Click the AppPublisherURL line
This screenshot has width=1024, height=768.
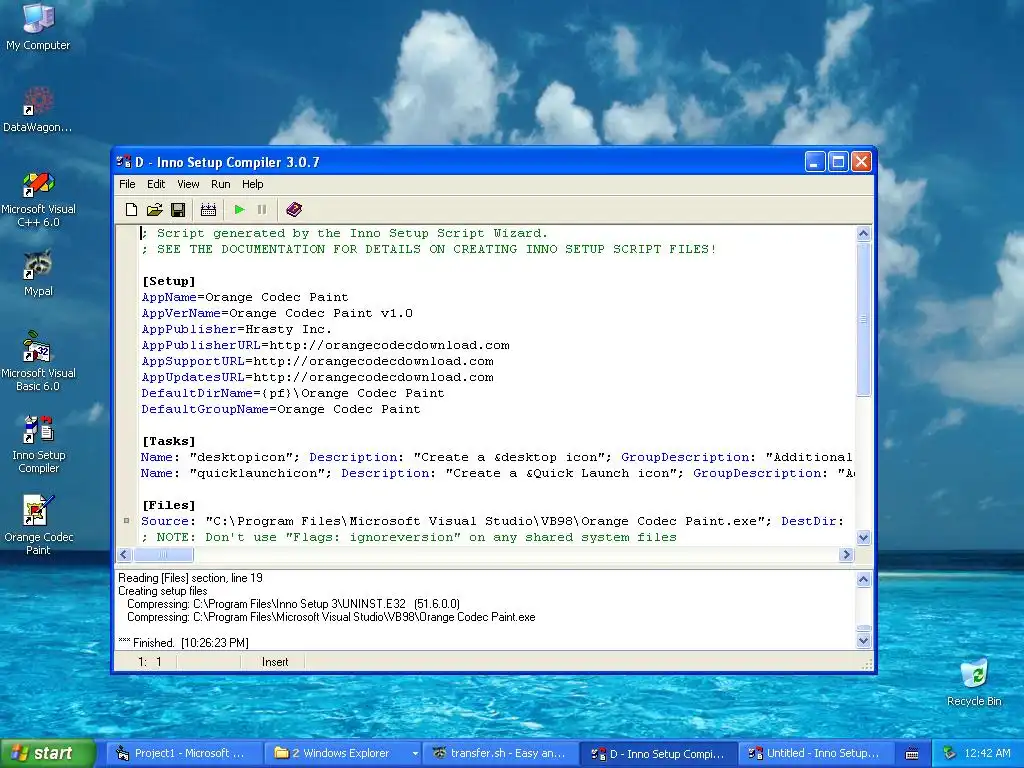(x=325, y=345)
